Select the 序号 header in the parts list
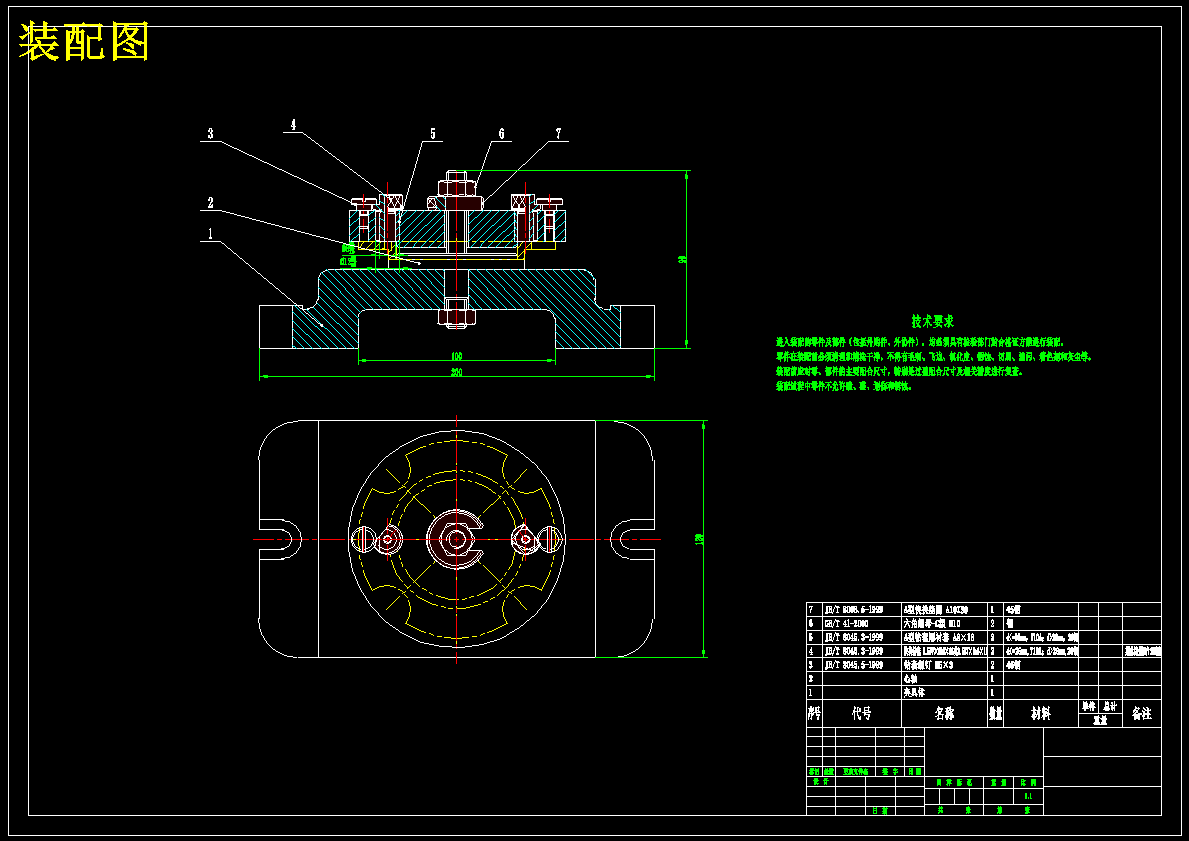 click(x=814, y=714)
